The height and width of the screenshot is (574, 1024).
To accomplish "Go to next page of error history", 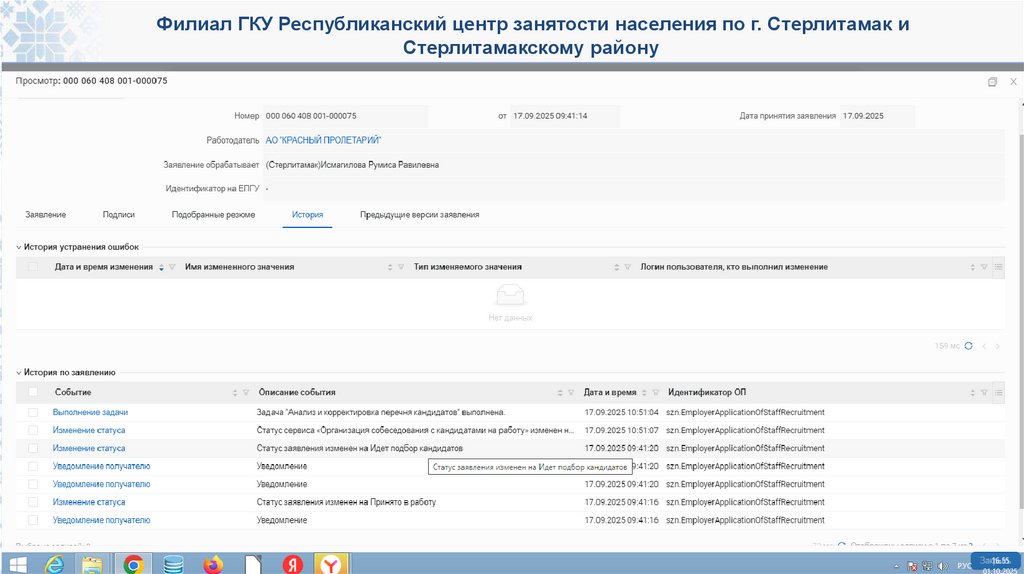I will tap(998, 346).
